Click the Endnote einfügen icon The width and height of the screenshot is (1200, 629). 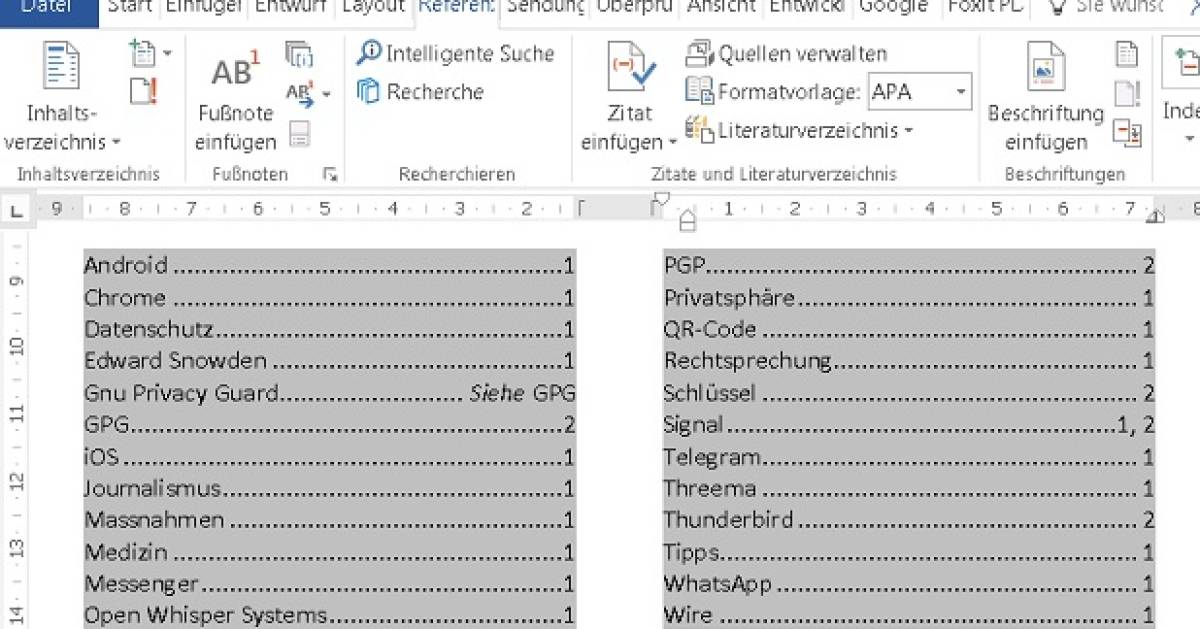coord(299,55)
